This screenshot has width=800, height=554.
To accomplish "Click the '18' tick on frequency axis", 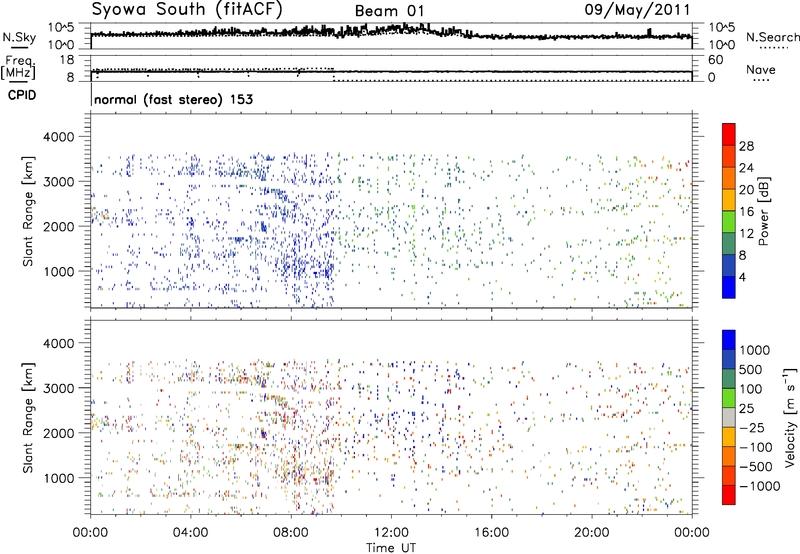I will click(67, 60).
